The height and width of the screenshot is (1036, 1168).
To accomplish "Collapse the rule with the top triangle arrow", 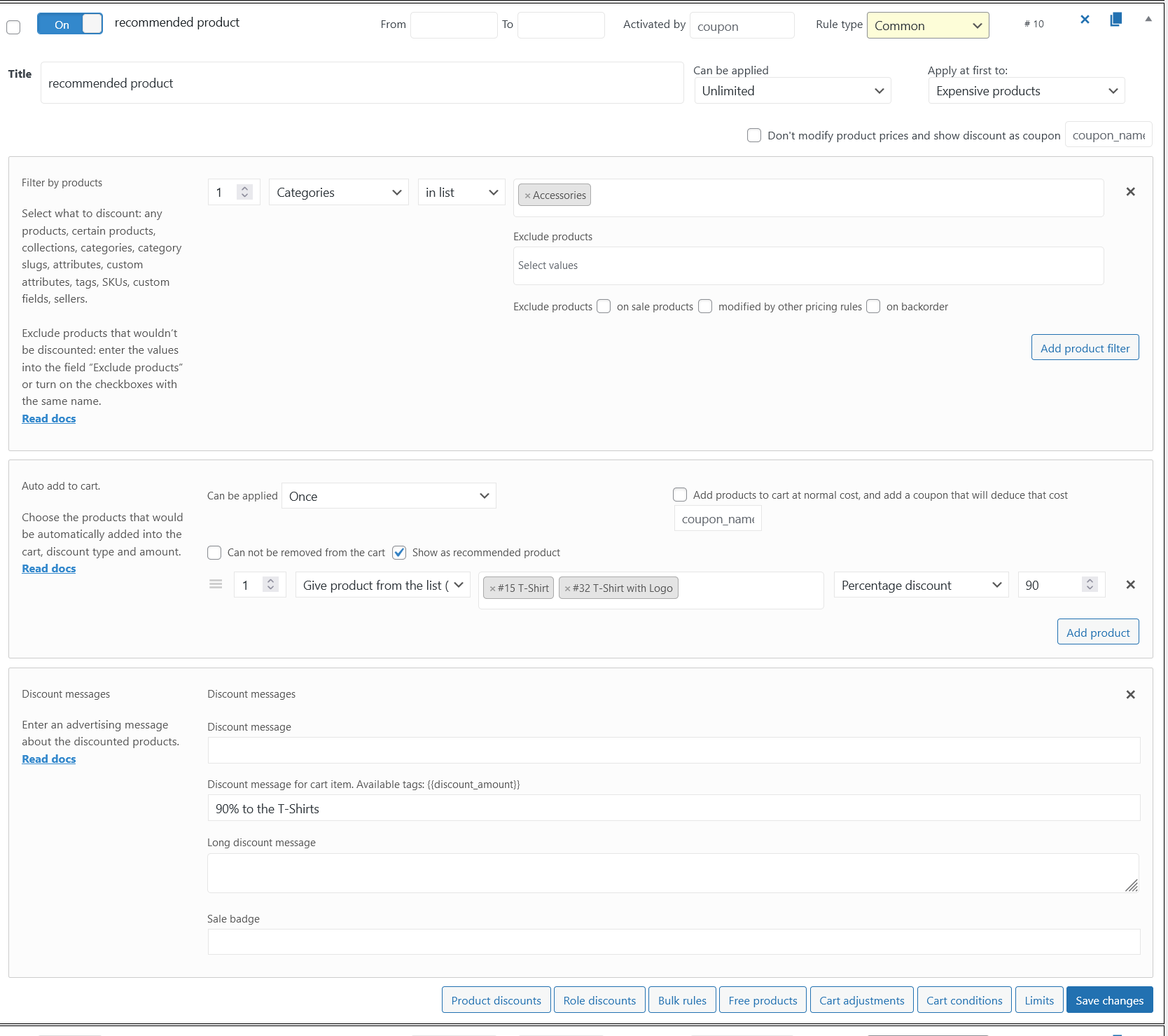I will 1148,20.
